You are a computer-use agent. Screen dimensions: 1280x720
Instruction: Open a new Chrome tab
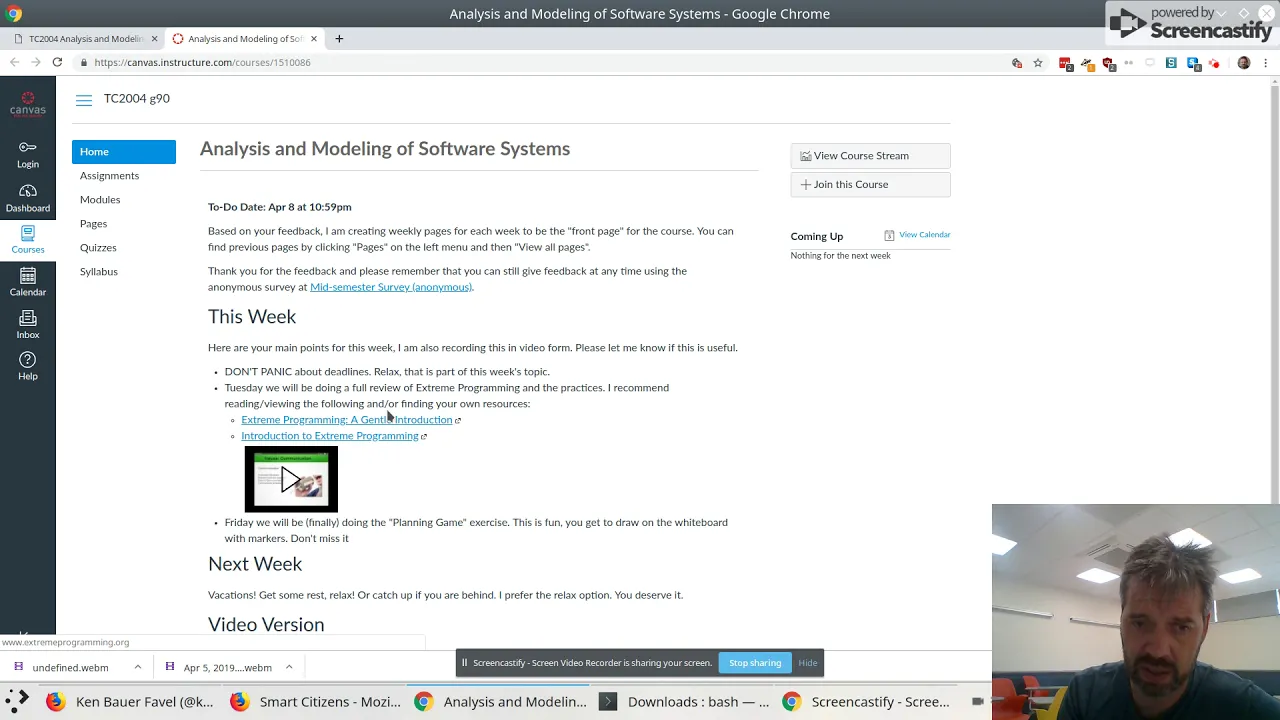tap(339, 38)
